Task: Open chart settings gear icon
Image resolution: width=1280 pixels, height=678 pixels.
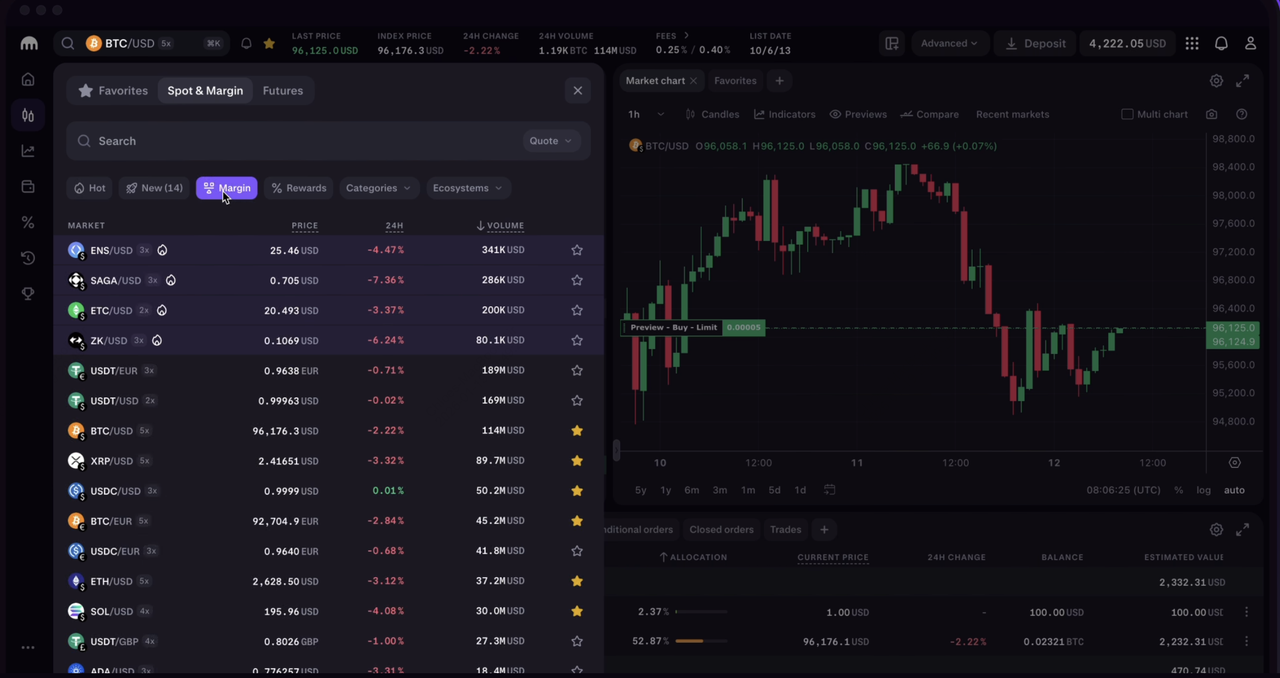Action: coord(1216,81)
